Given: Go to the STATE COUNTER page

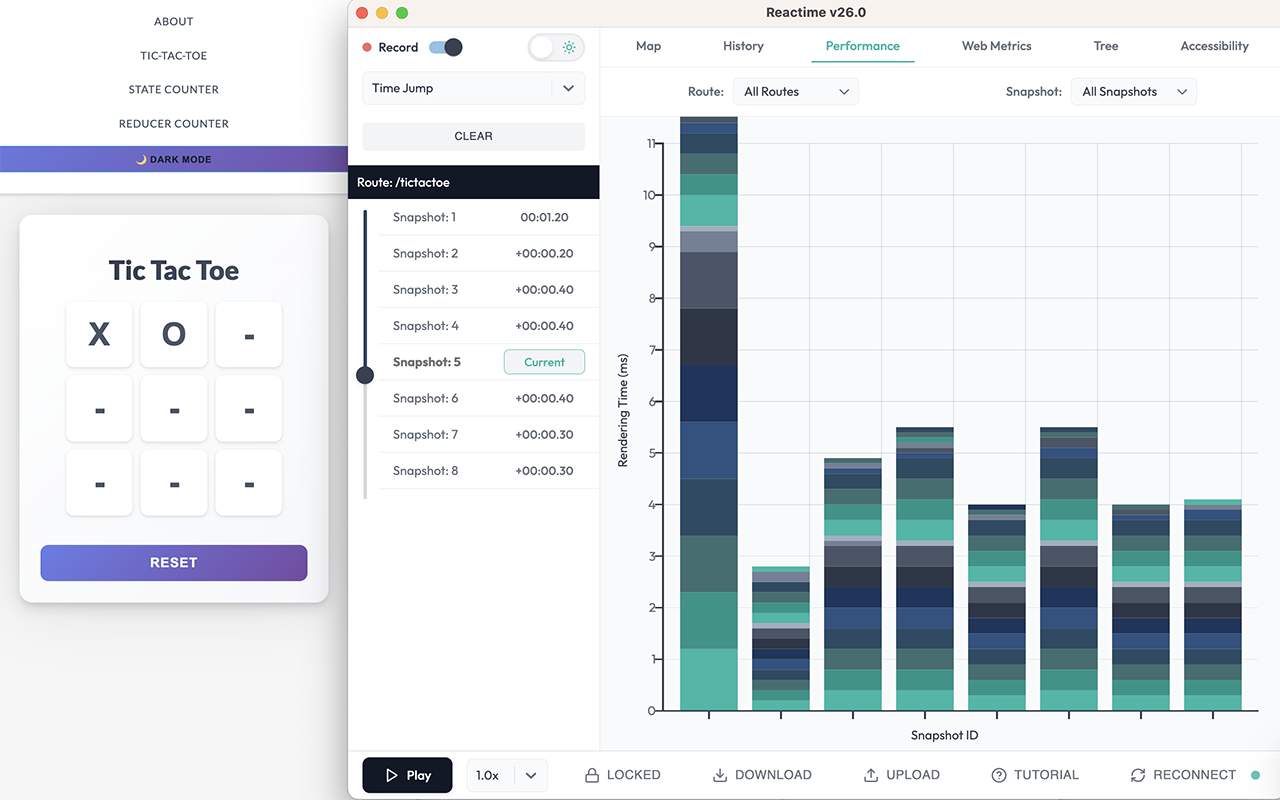Looking at the screenshot, I should (x=174, y=90).
